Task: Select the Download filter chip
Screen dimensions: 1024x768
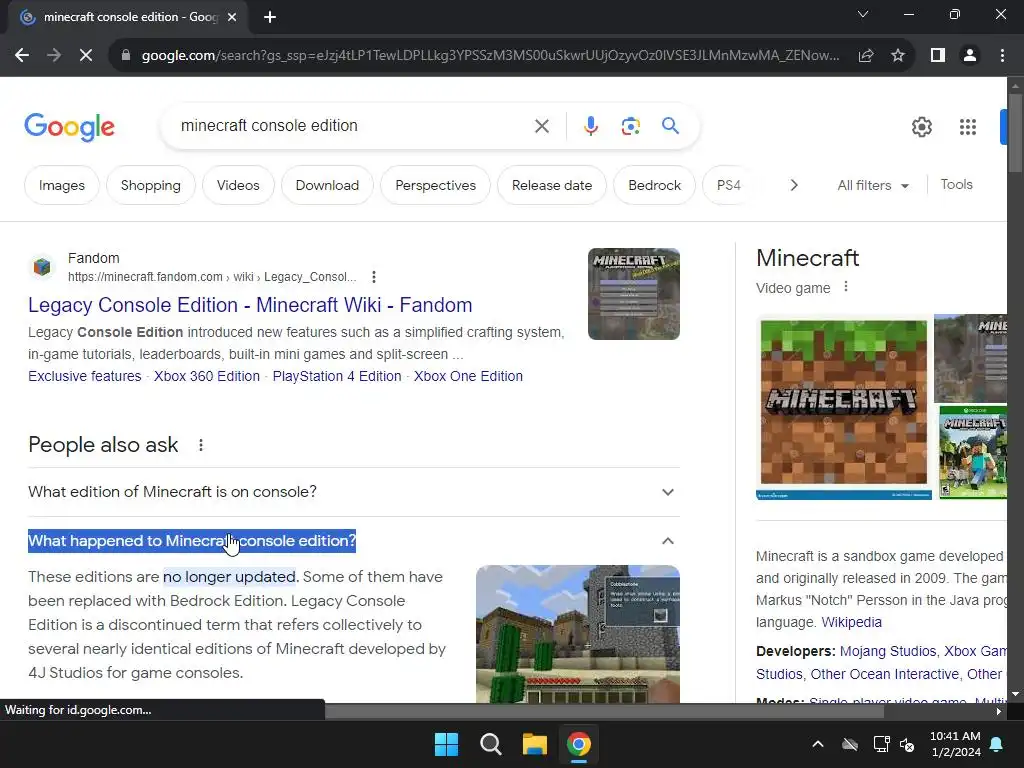Action: [x=327, y=185]
